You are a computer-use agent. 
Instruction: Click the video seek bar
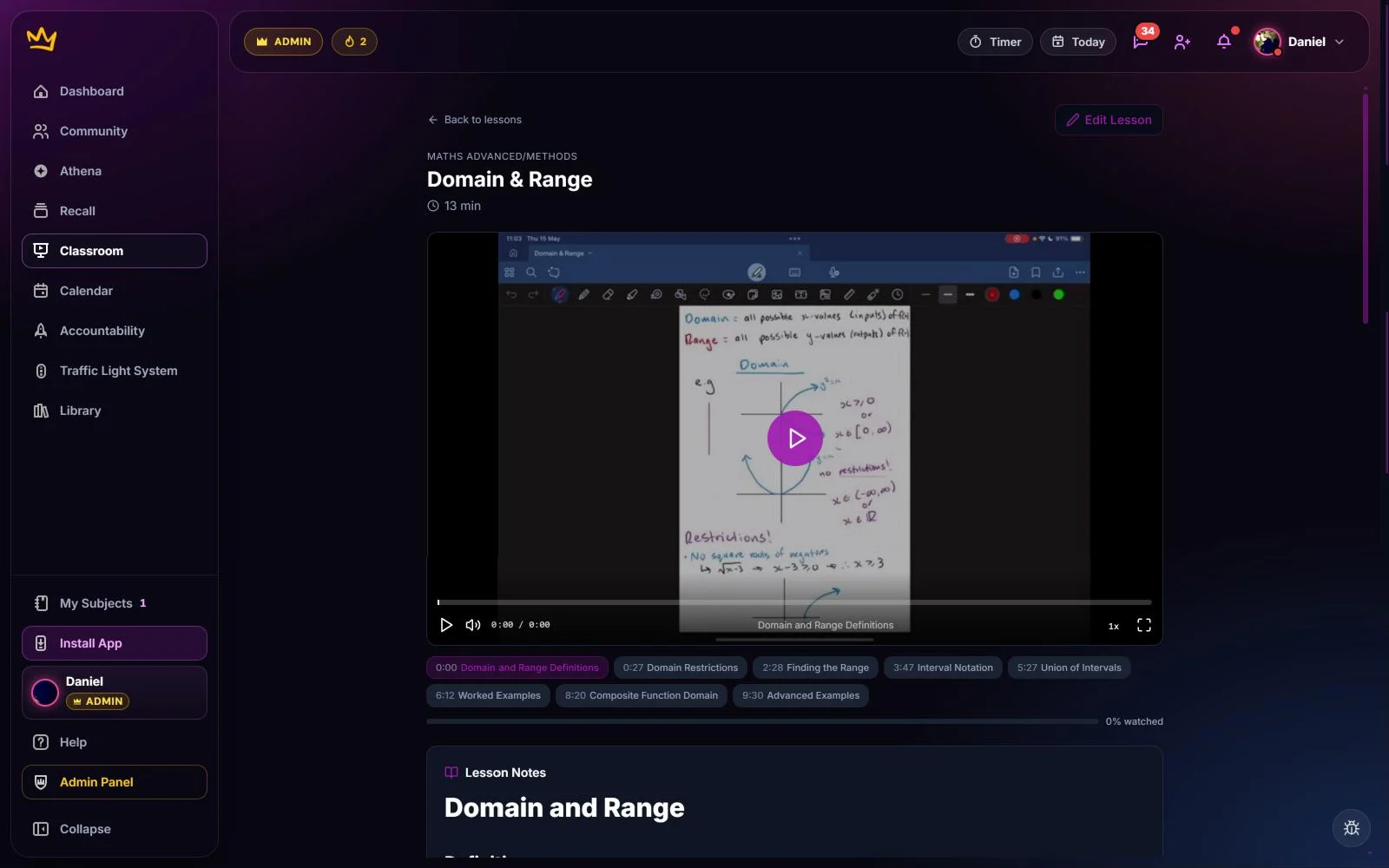[x=794, y=602]
